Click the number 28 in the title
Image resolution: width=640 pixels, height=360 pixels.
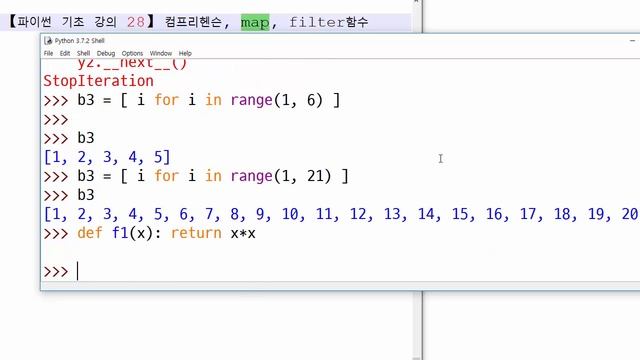(136, 22)
